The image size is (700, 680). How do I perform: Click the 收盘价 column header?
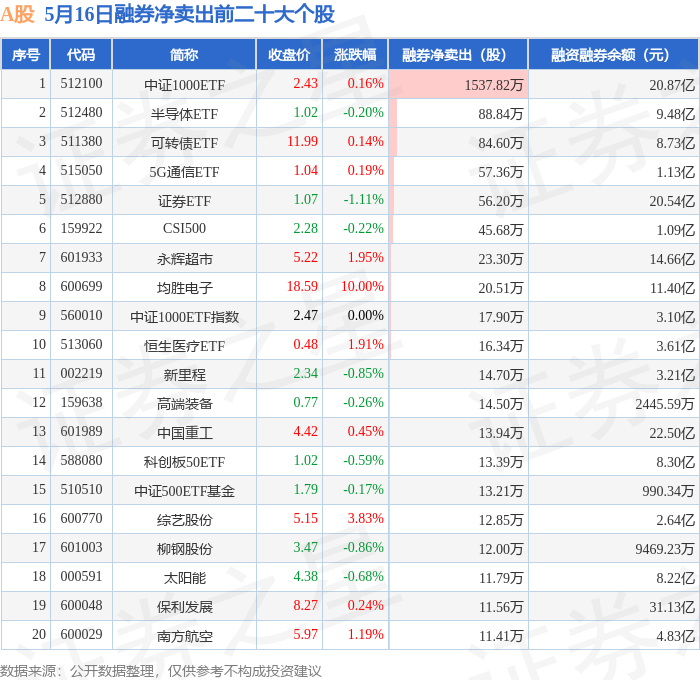click(x=289, y=54)
